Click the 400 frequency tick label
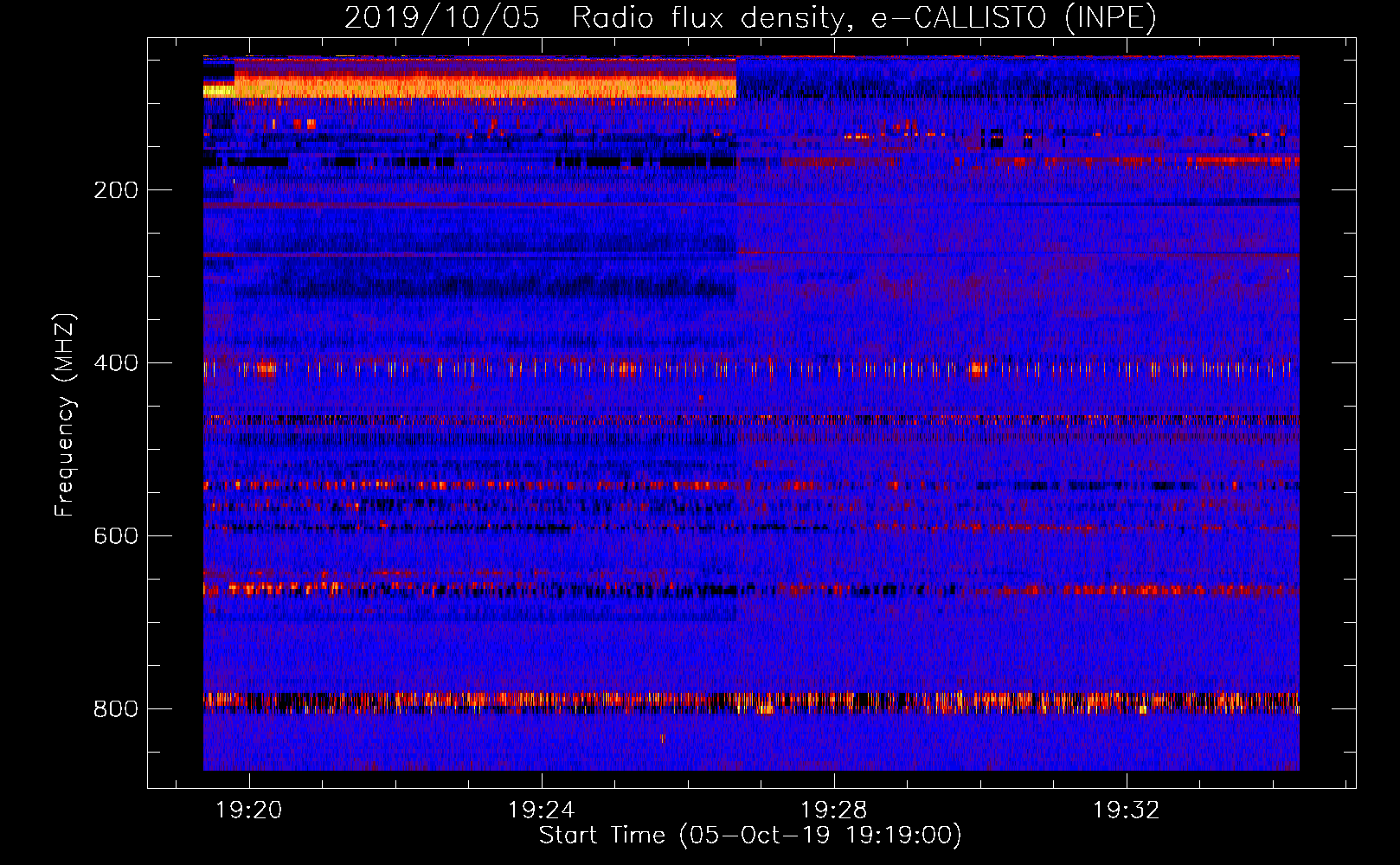The height and width of the screenshot is (865, 1400). (116, 363)
